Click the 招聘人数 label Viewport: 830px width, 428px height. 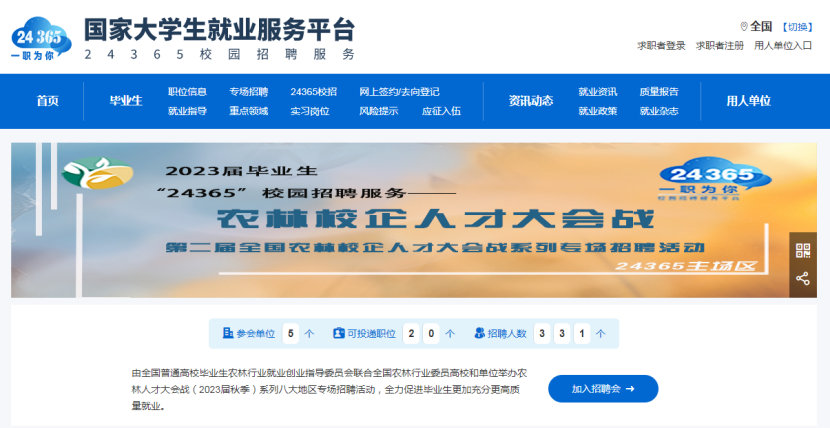[x=507, y=334]
